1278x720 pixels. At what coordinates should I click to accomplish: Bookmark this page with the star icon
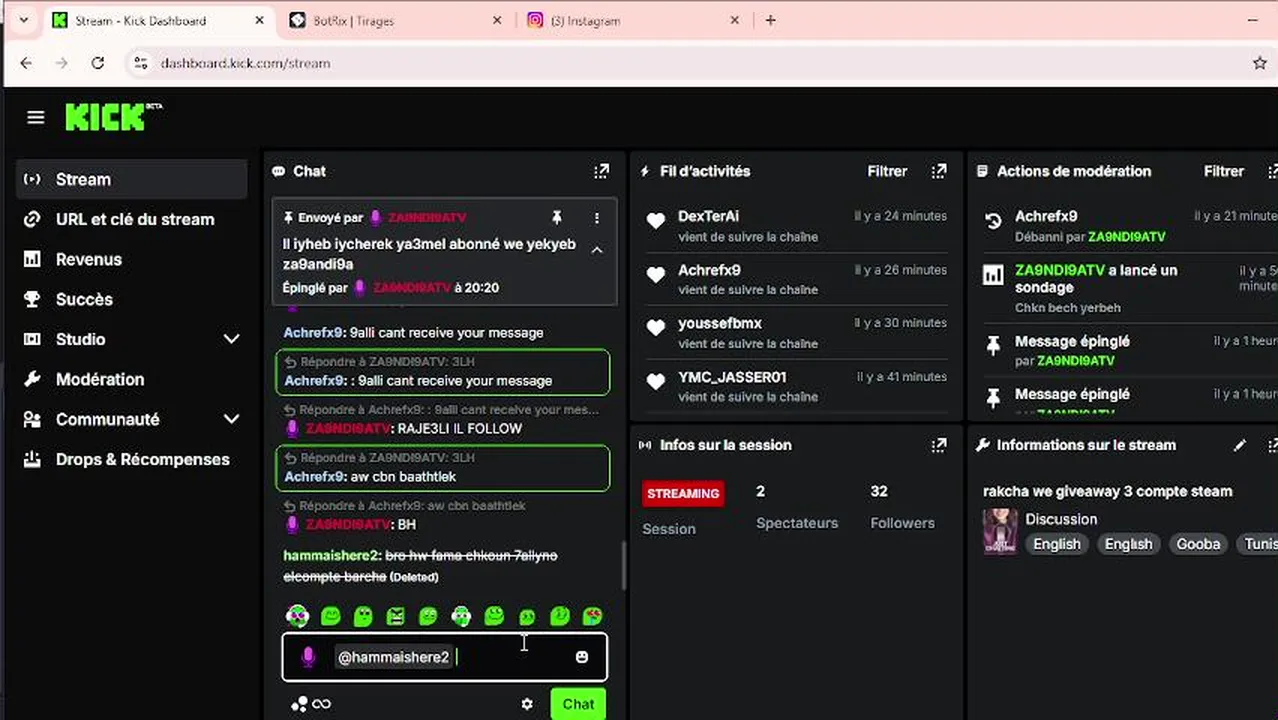(1260, 63)
